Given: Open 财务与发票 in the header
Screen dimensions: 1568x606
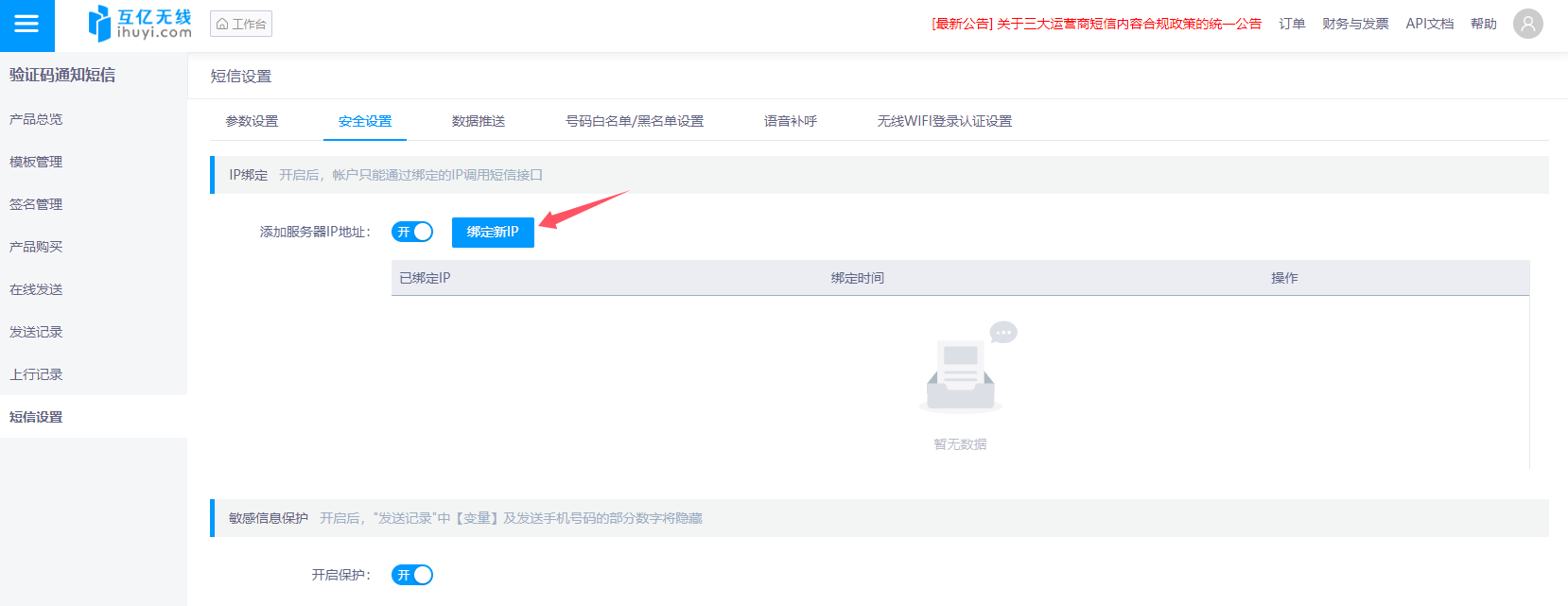Looking at the screenshot, I should click(1355, 24).
